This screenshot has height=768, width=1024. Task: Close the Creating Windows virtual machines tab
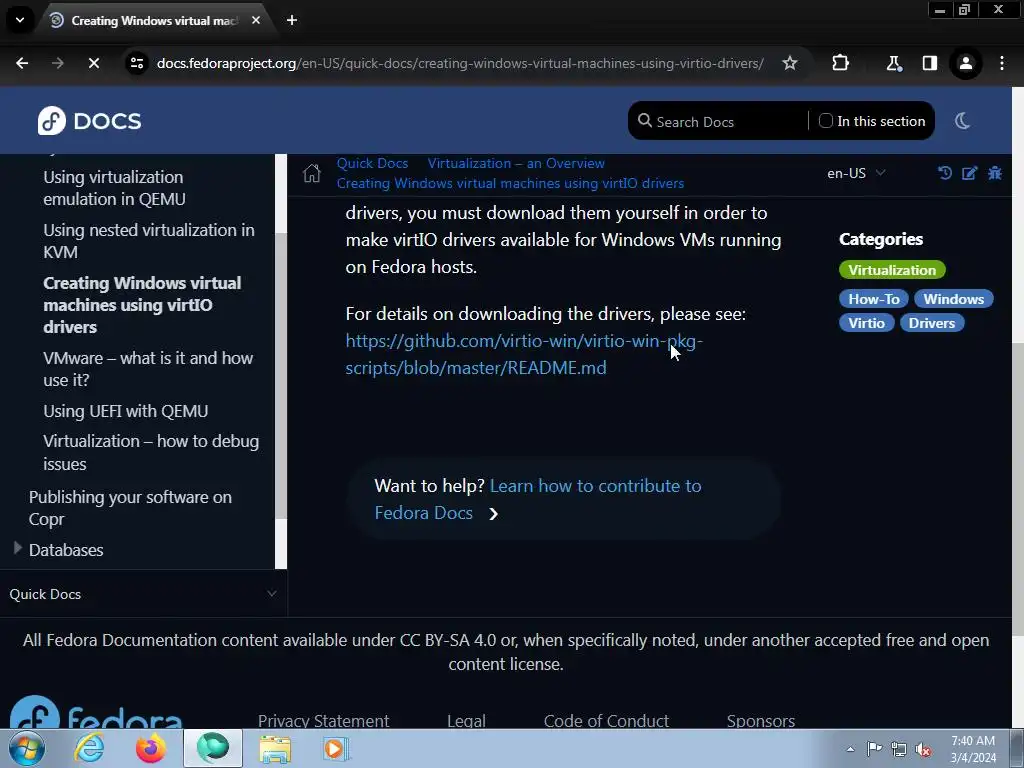point(256,20)
